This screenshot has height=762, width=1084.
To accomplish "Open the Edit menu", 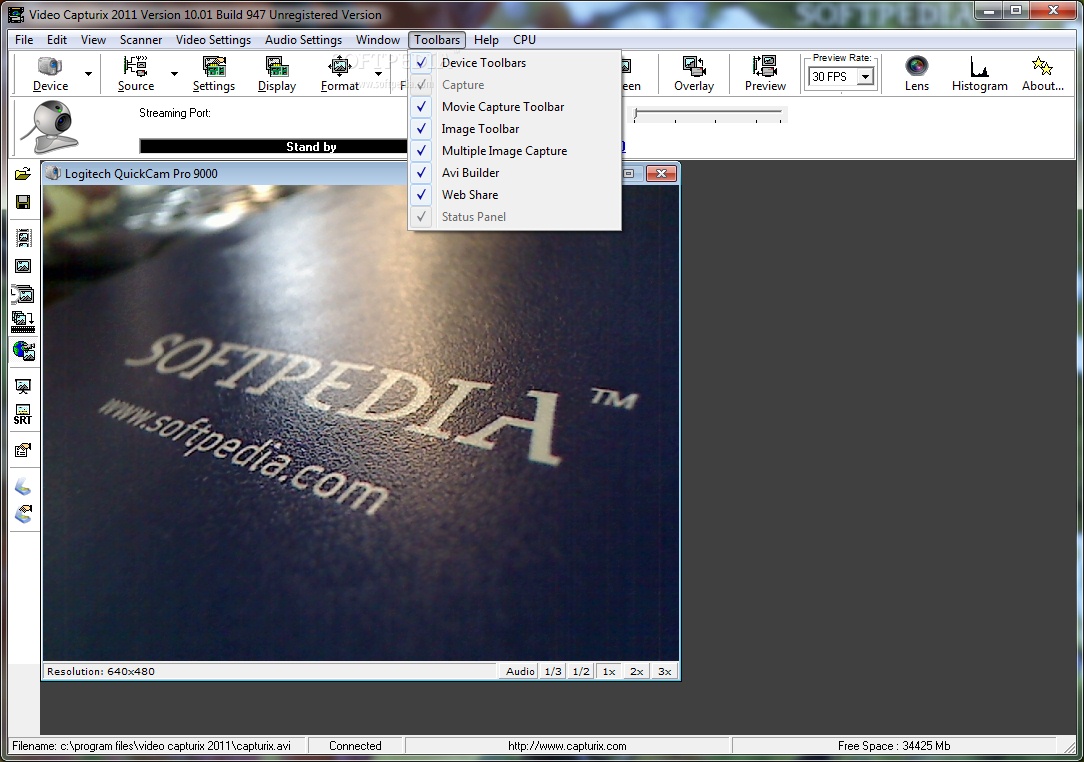I will tap(57, 39).
